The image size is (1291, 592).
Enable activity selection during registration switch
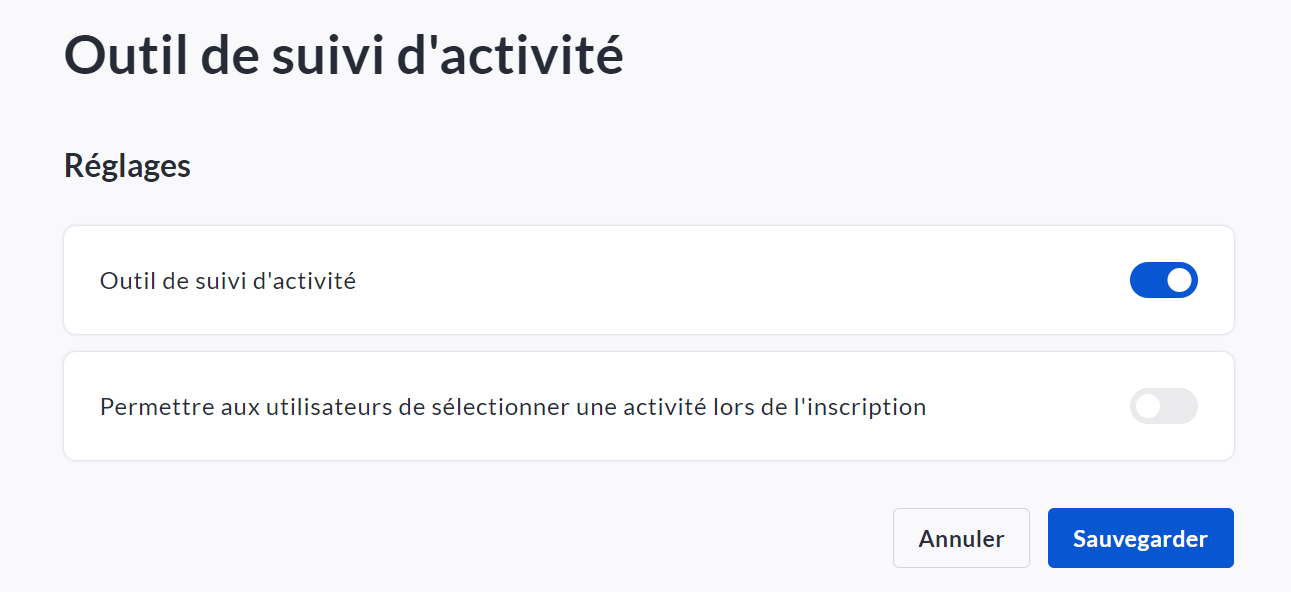tap(1163, 406)
